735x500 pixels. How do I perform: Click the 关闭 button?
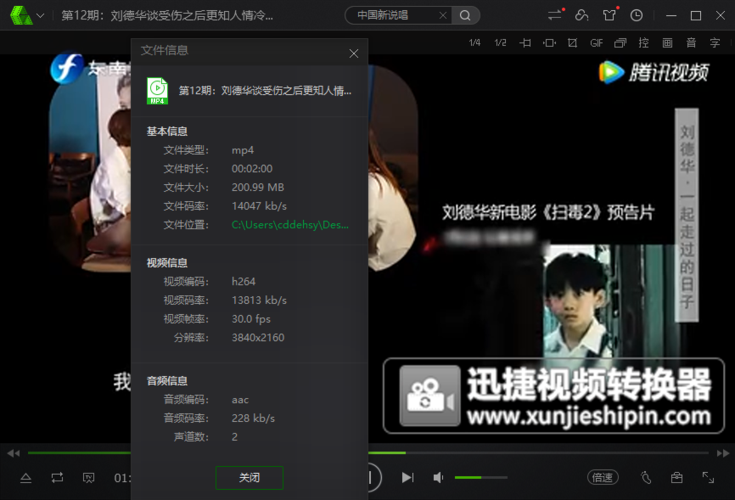pyautogui.click(x=249, y=478)
